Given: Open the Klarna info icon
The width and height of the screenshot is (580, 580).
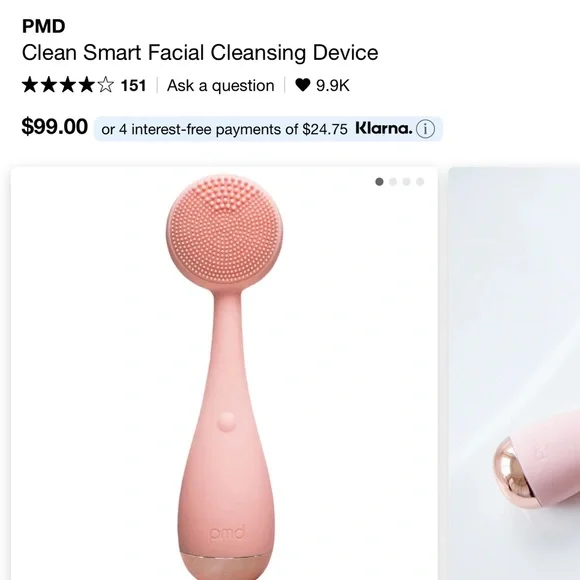Looking at the screenshot, I should (425, 129).
